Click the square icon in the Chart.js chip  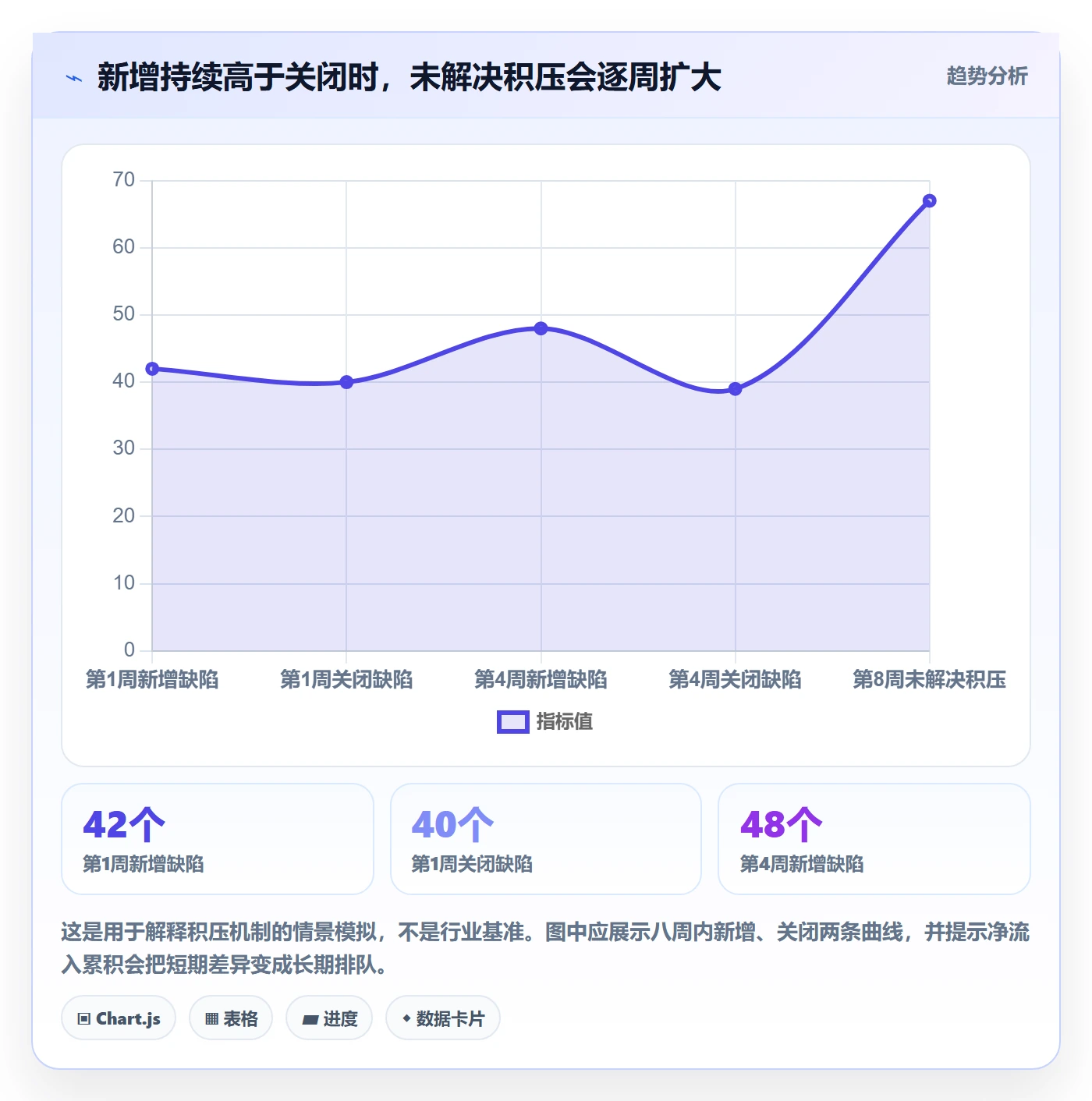(x=84, y=1019)
